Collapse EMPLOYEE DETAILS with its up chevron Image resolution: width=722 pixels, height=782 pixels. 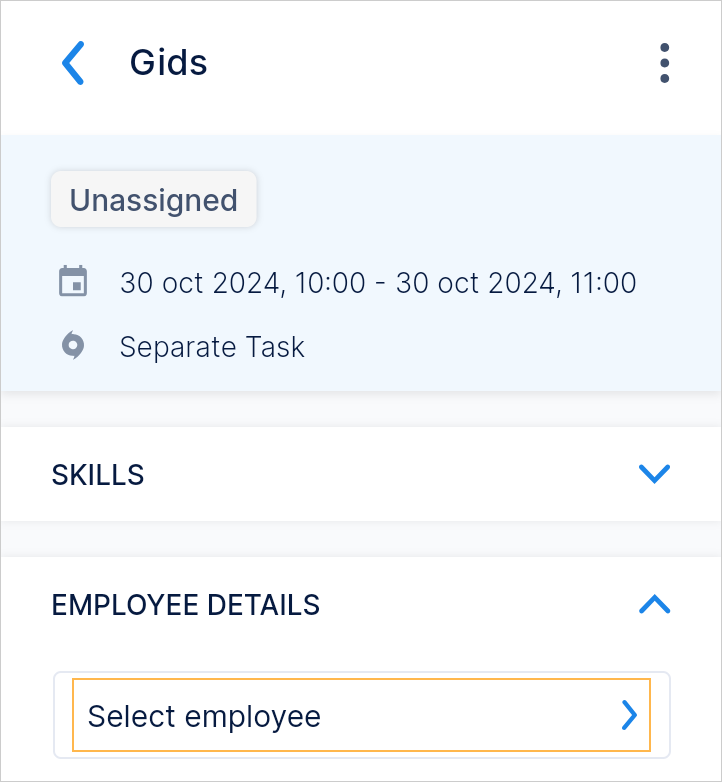[653, 604]
